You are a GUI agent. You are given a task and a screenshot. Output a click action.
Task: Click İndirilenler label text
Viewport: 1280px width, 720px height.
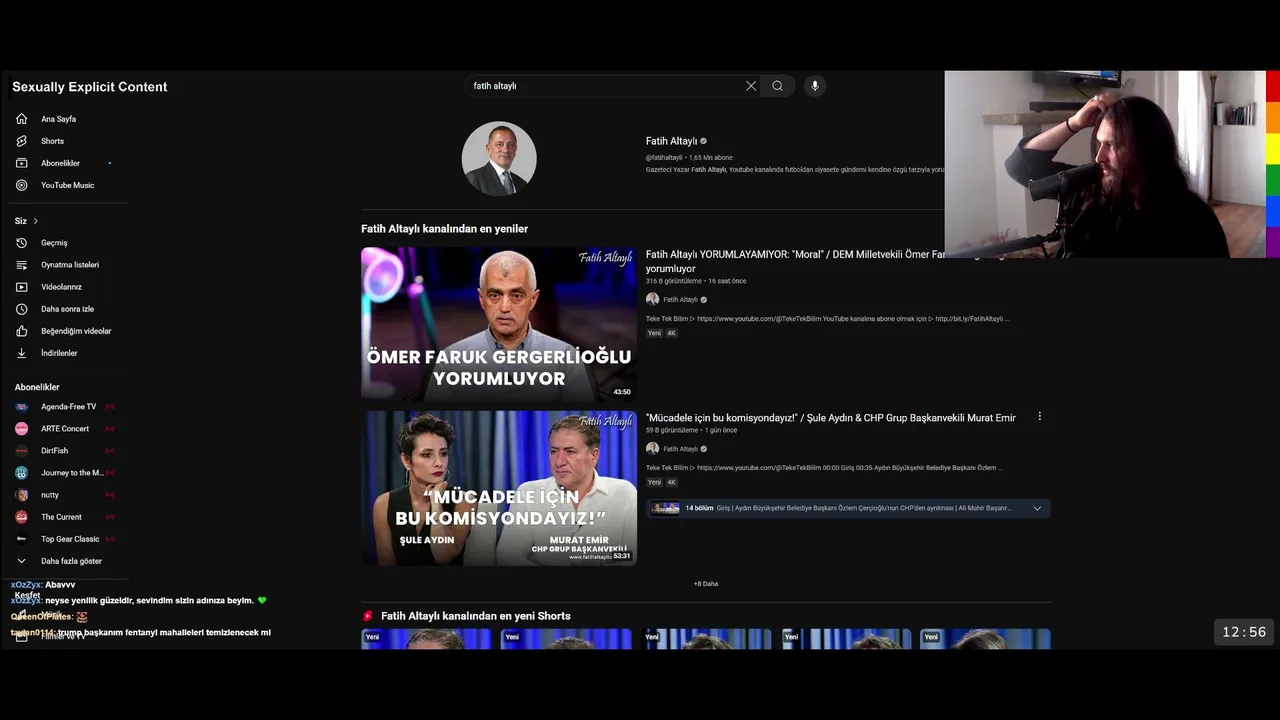click(59, 353)
